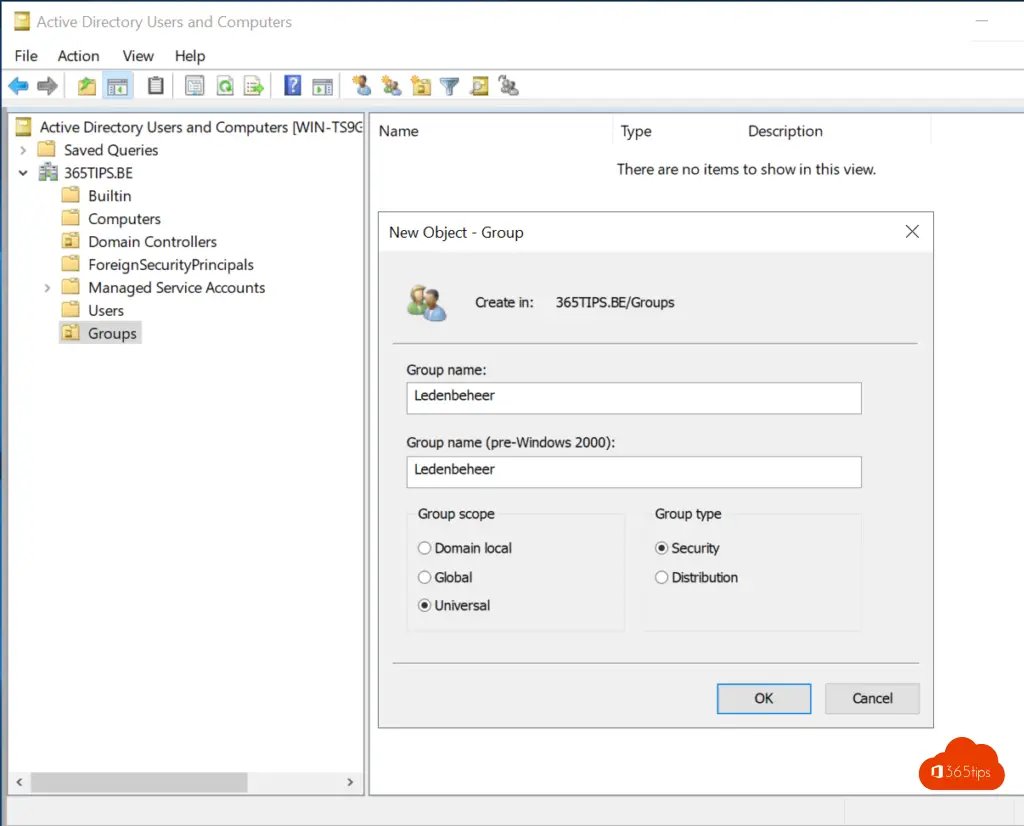Image resolution: width=1024 pixels, height=826 pixels.
Task: Click "There are no items to show in this view."
Action: click(x=746, y=170)
